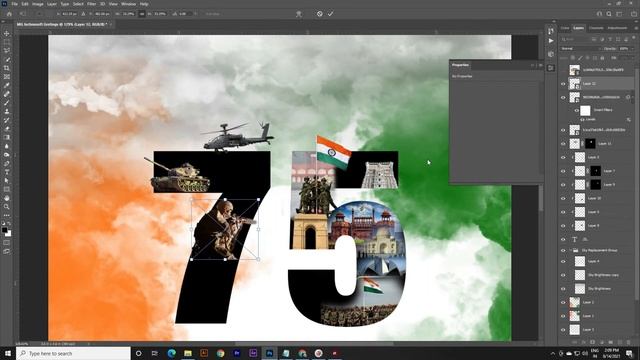Open Photoshop app in Windows taskbar

pos(269,353)
